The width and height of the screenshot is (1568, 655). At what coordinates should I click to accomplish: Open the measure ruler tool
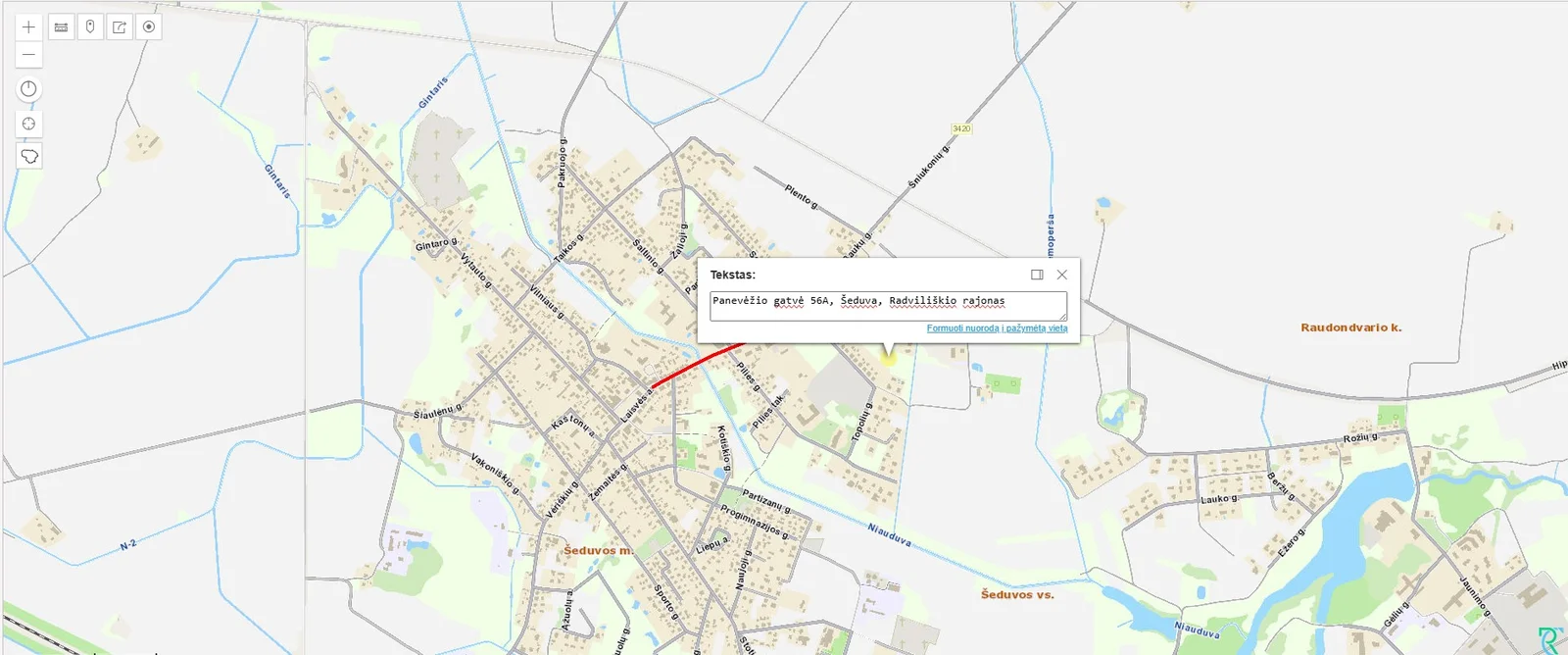[x=61, y=26]
